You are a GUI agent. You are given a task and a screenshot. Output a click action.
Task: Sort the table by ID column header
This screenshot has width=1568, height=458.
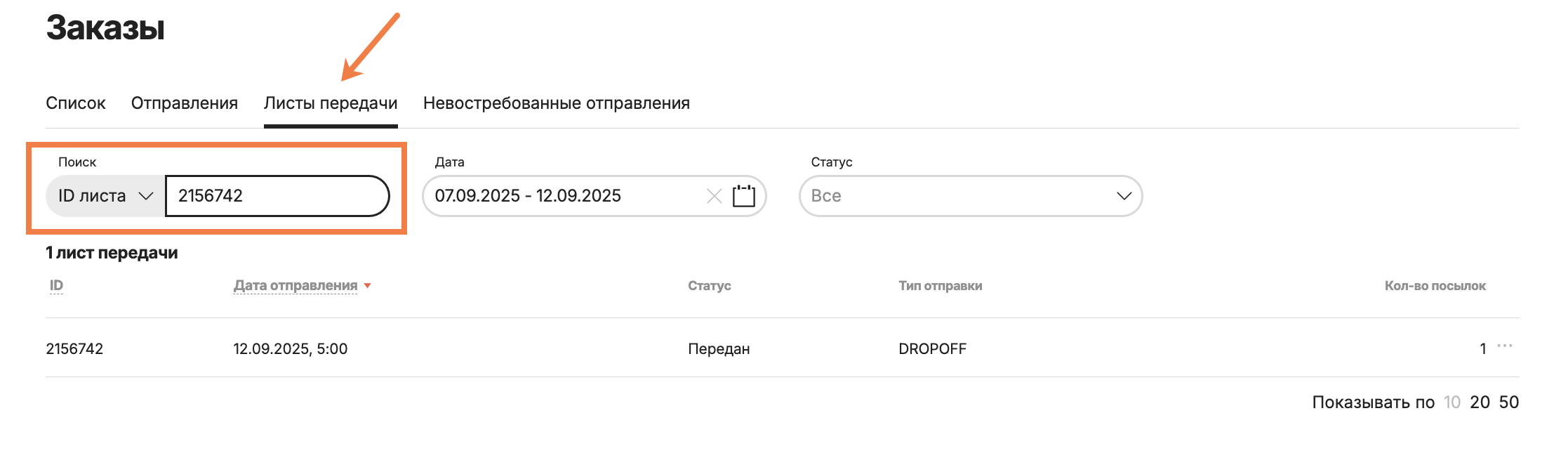click(x=56, y=286)
